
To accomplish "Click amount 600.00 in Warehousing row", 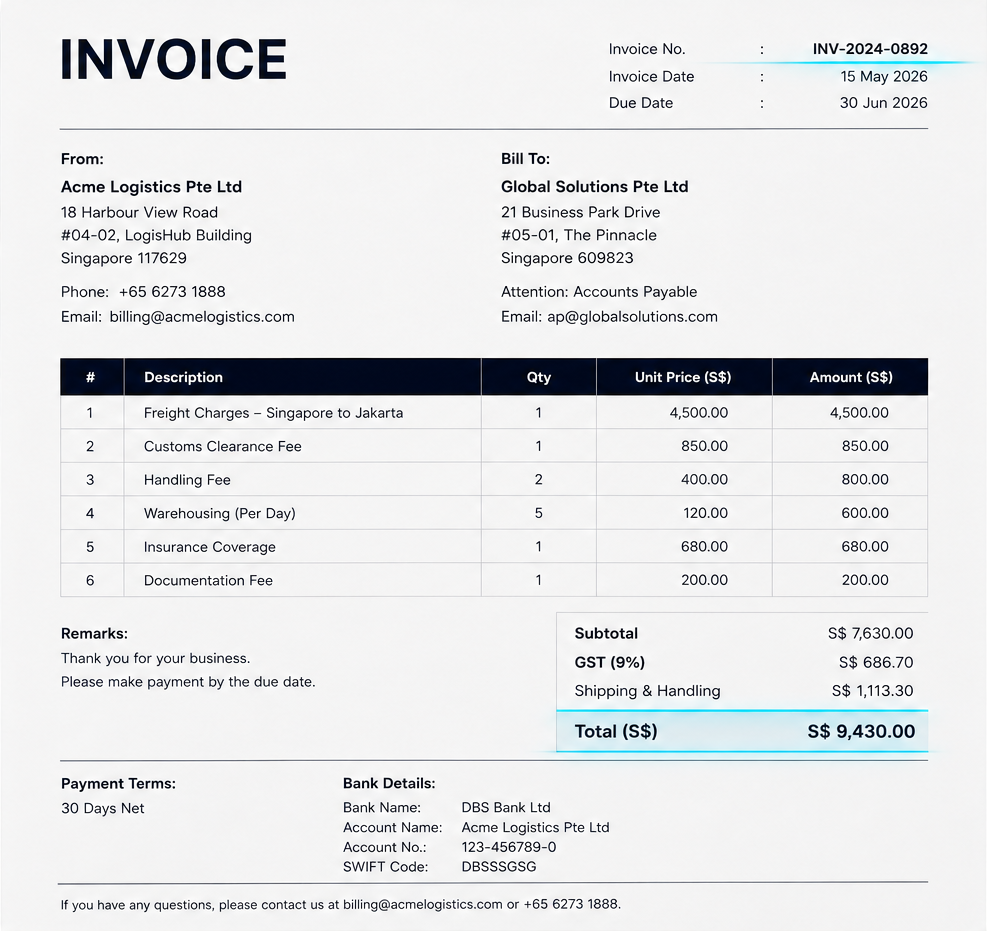I will pyautogui.click(x=865, y=513).
